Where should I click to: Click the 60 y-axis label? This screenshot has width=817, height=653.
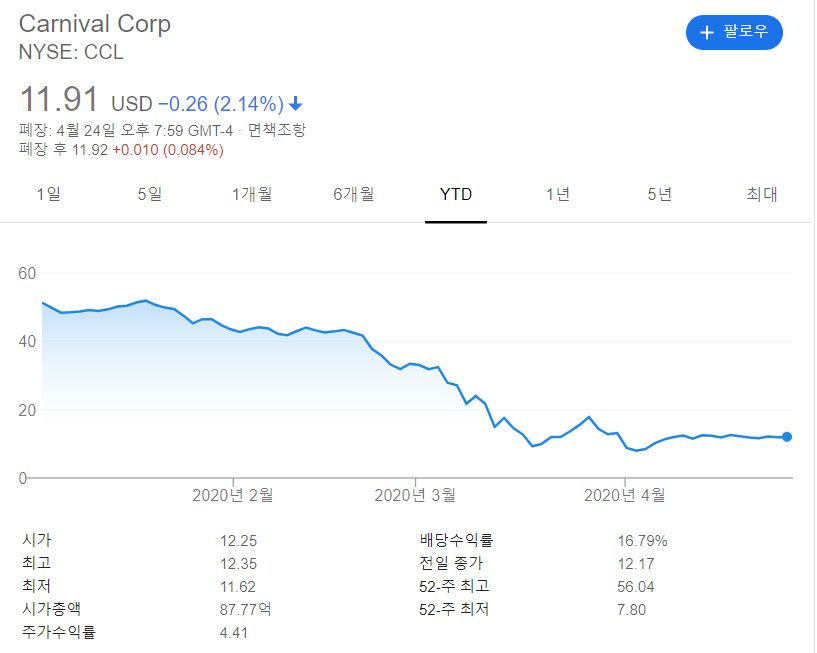click(x=27, y=274)
